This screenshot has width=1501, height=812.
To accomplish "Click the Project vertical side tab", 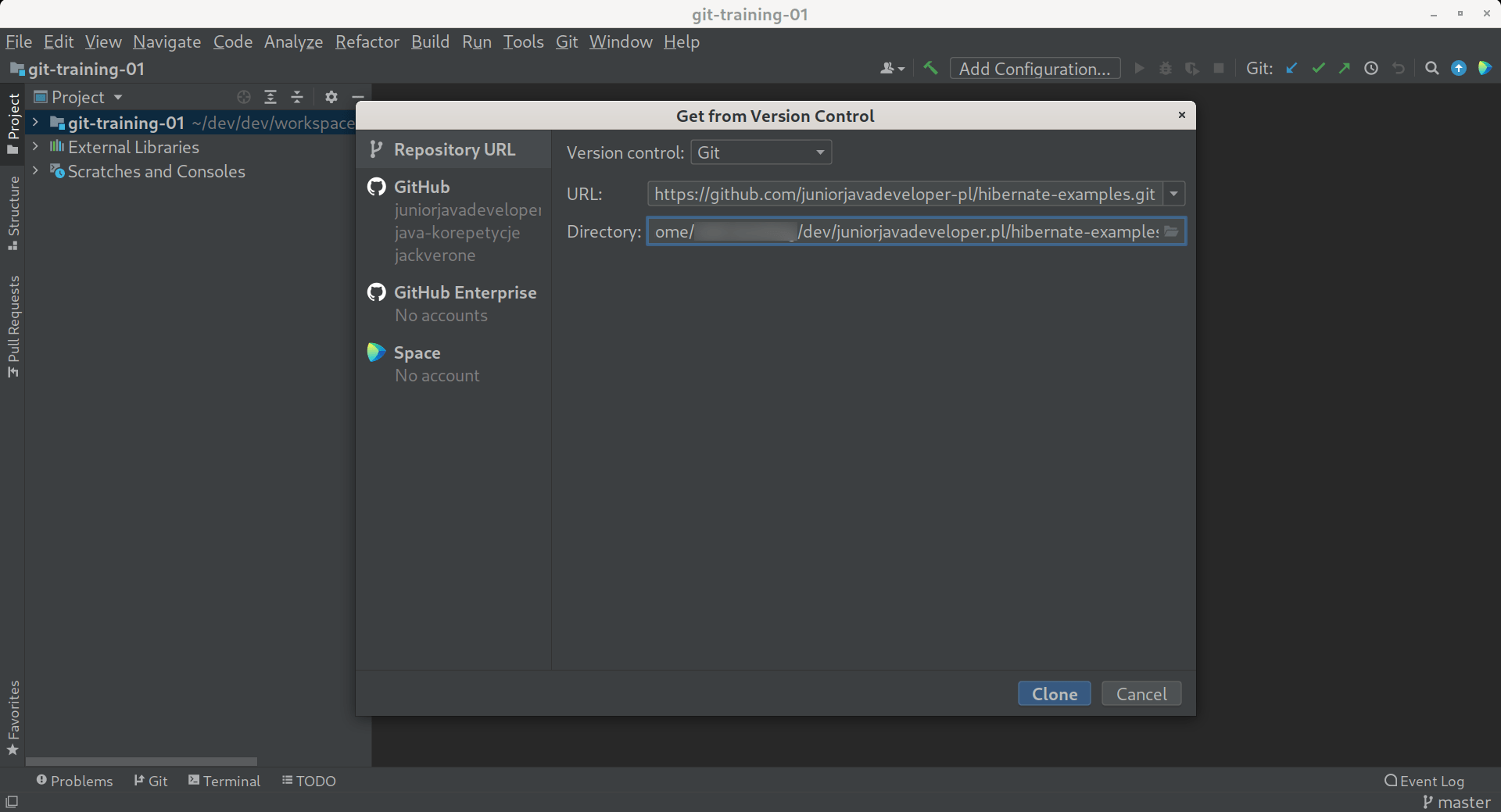I will pos(13,123).
